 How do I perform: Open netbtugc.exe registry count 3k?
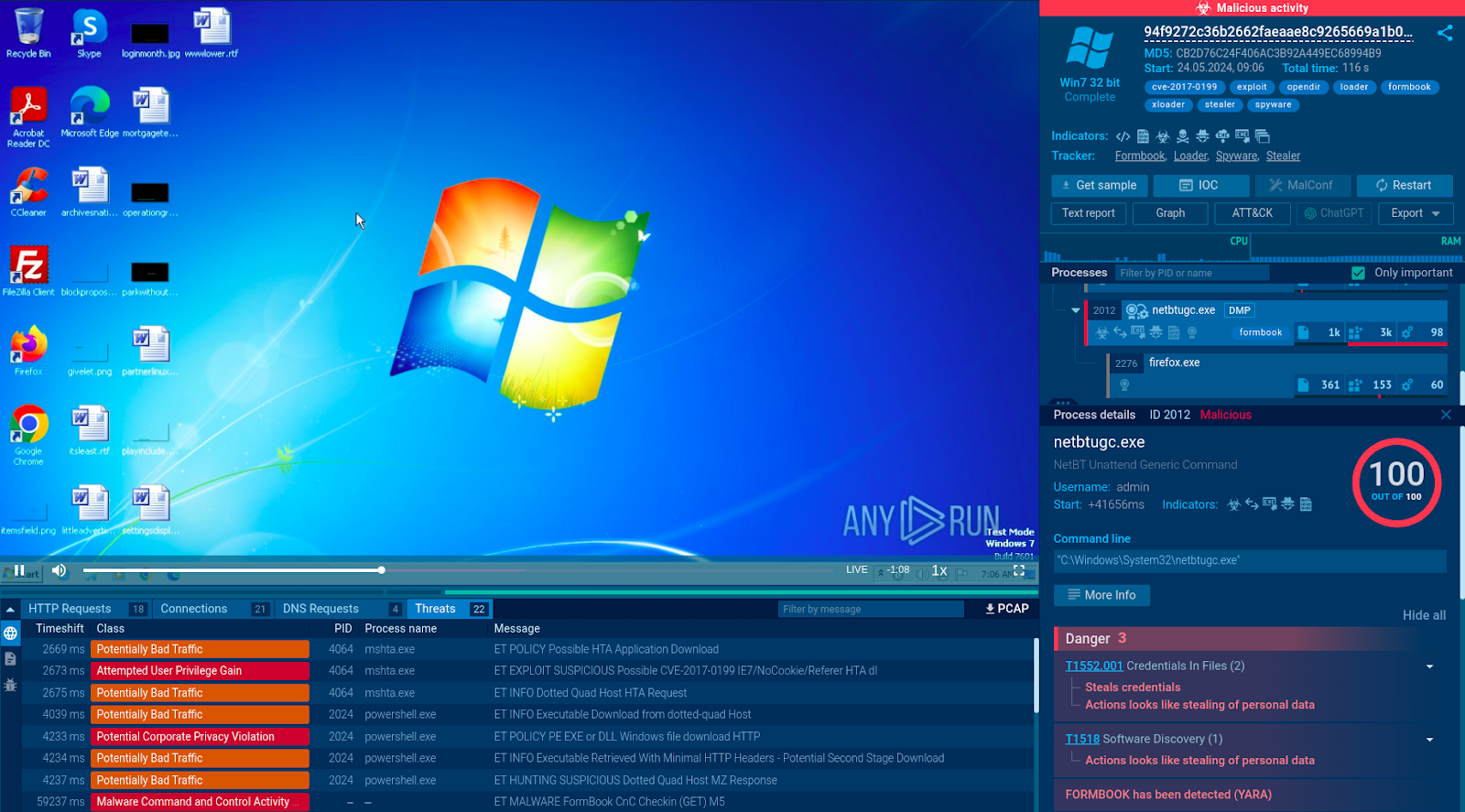[1372, 332]
